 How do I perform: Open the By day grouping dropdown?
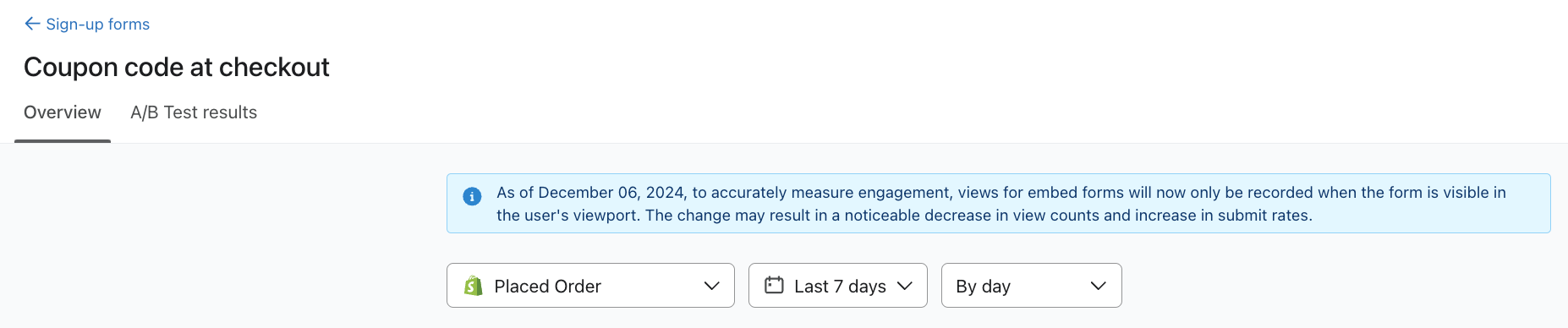click(1032, 286)
